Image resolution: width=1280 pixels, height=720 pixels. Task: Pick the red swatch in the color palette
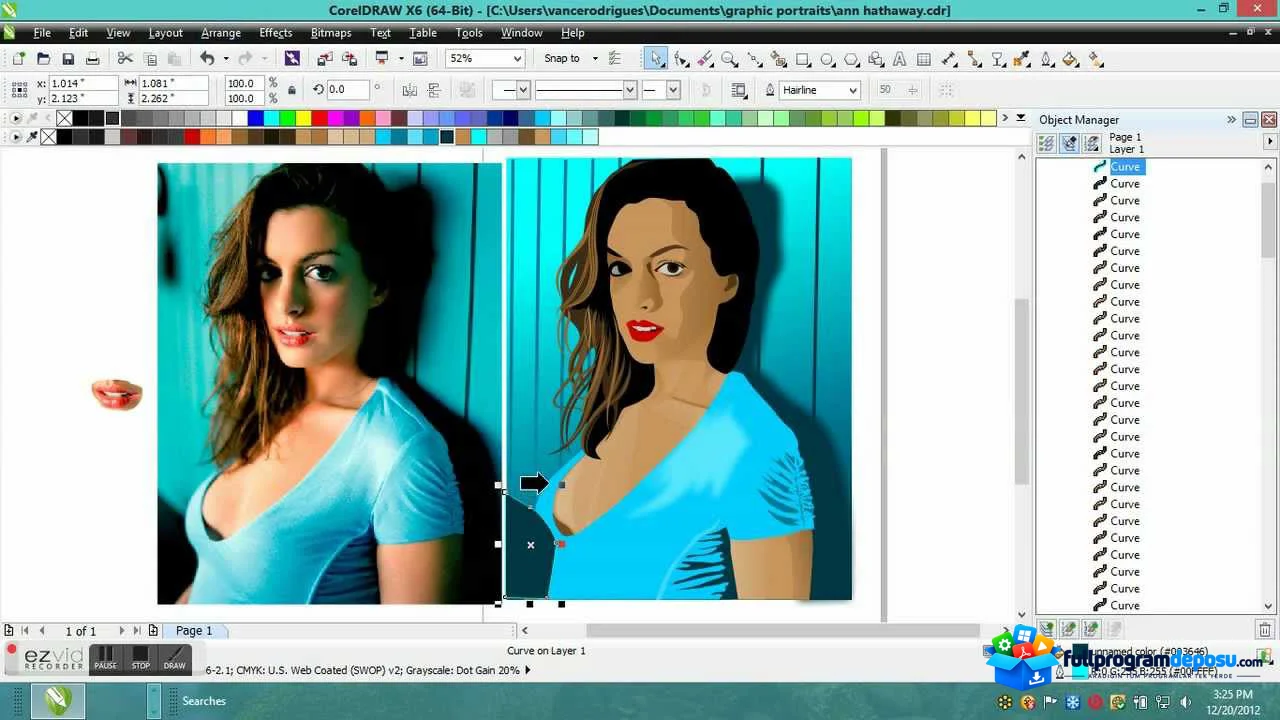pos(320,119)
